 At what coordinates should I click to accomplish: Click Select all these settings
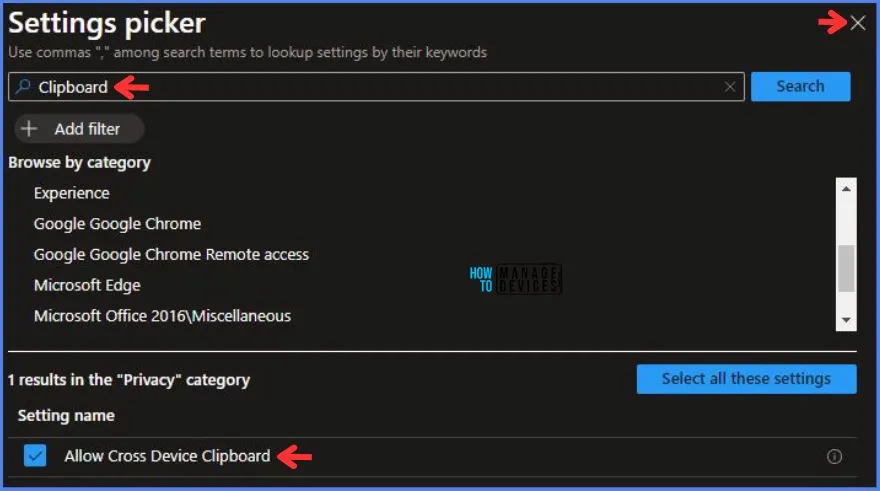[x=746, y=379]
